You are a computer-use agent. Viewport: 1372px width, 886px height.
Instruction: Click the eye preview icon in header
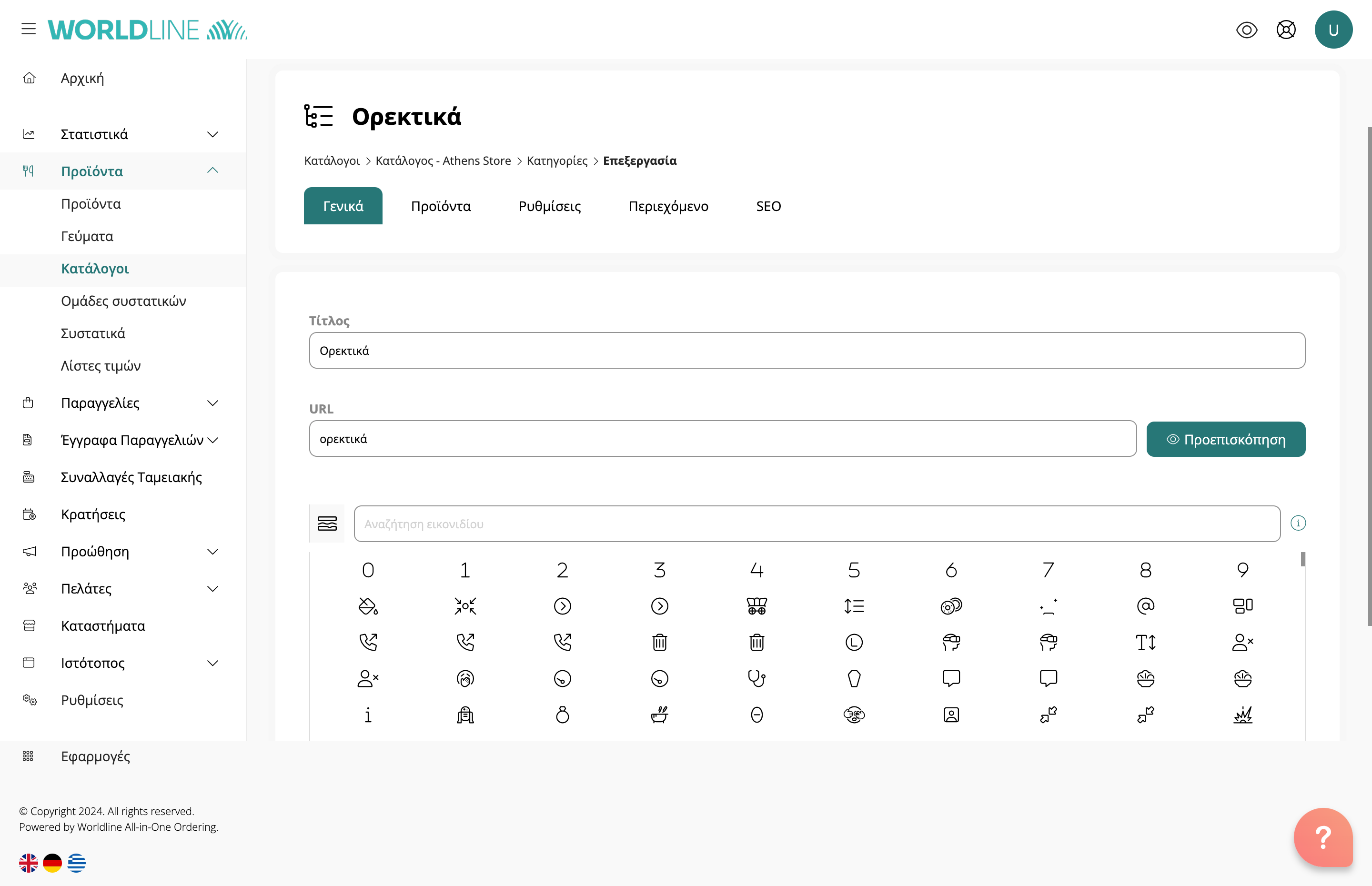point(1247,30)
